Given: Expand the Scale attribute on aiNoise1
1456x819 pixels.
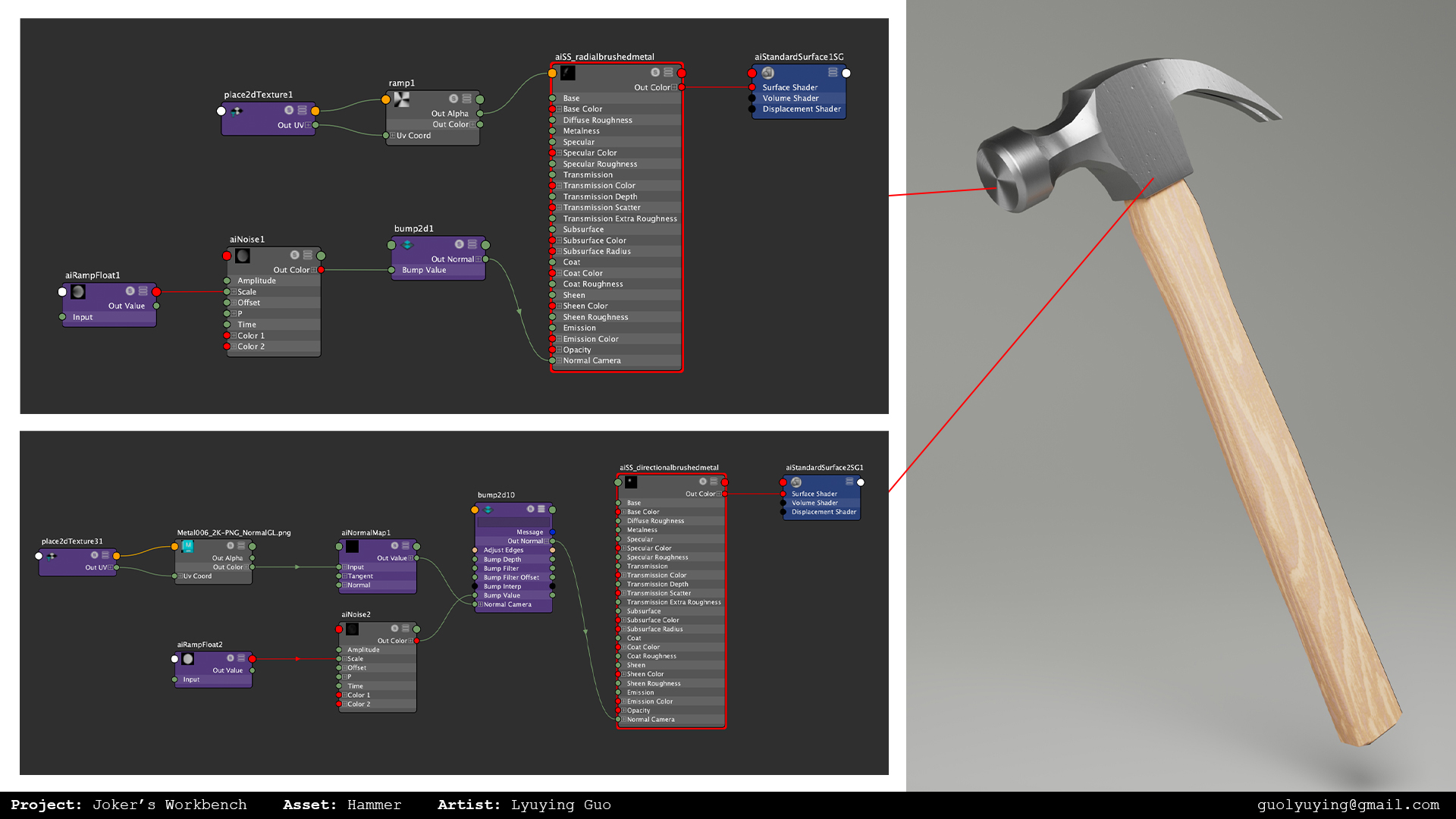Looking at the screenshot, I should [x=234, y=292].
